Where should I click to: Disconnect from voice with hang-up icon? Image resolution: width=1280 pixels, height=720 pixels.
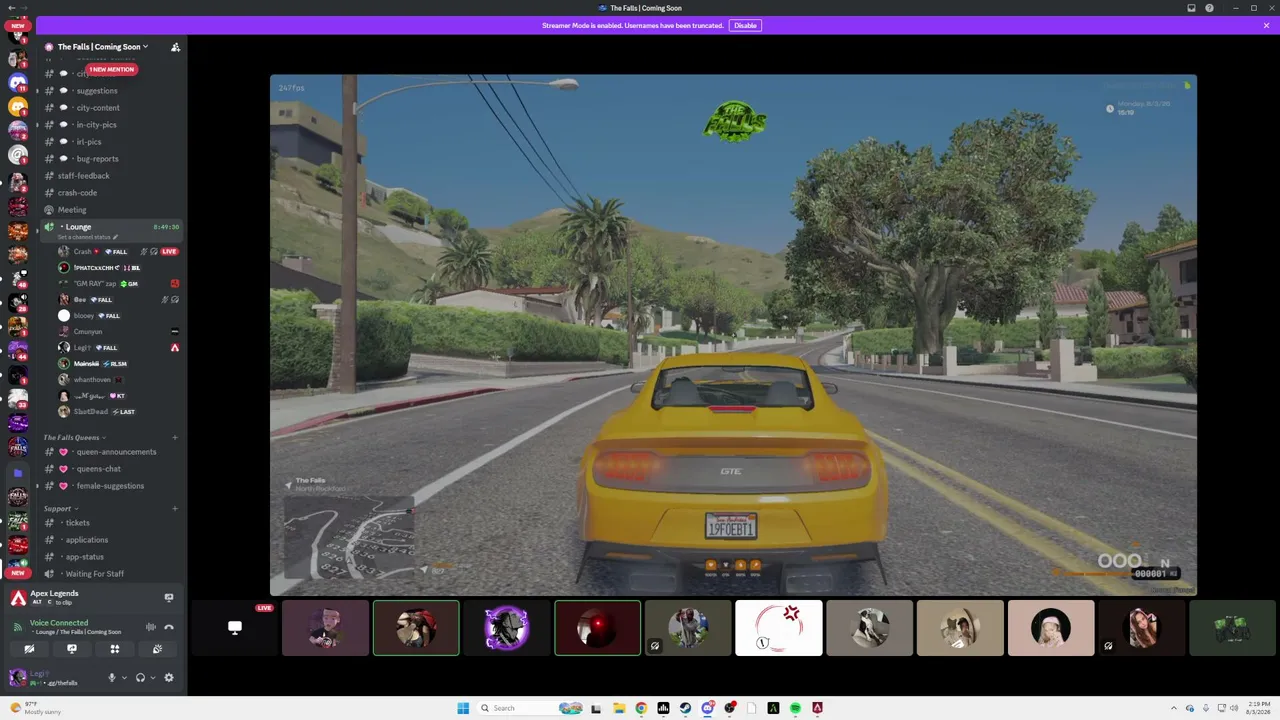pos(169,627)
